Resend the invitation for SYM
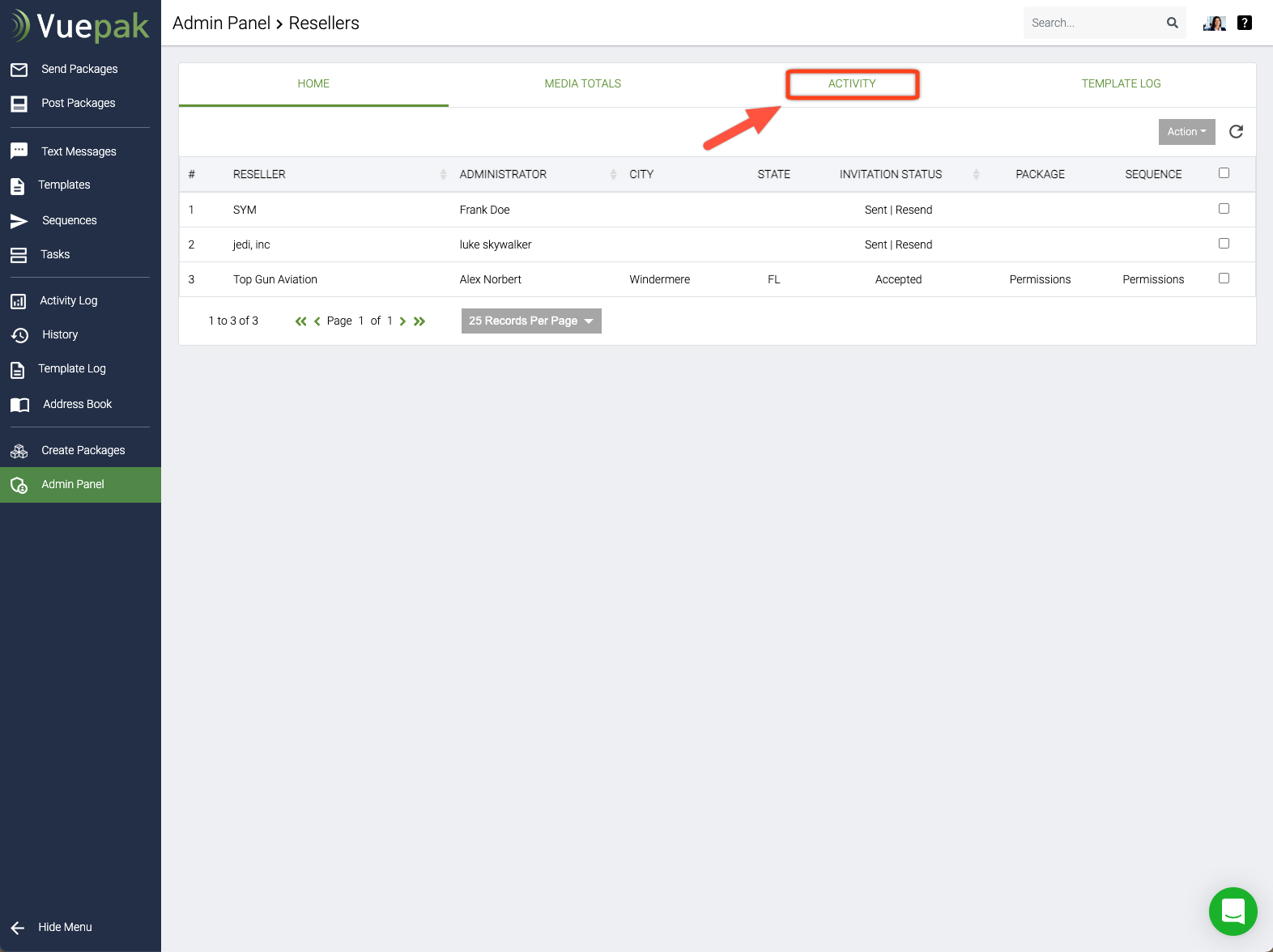Screen dimensions: 1273x952 (913, 210)
